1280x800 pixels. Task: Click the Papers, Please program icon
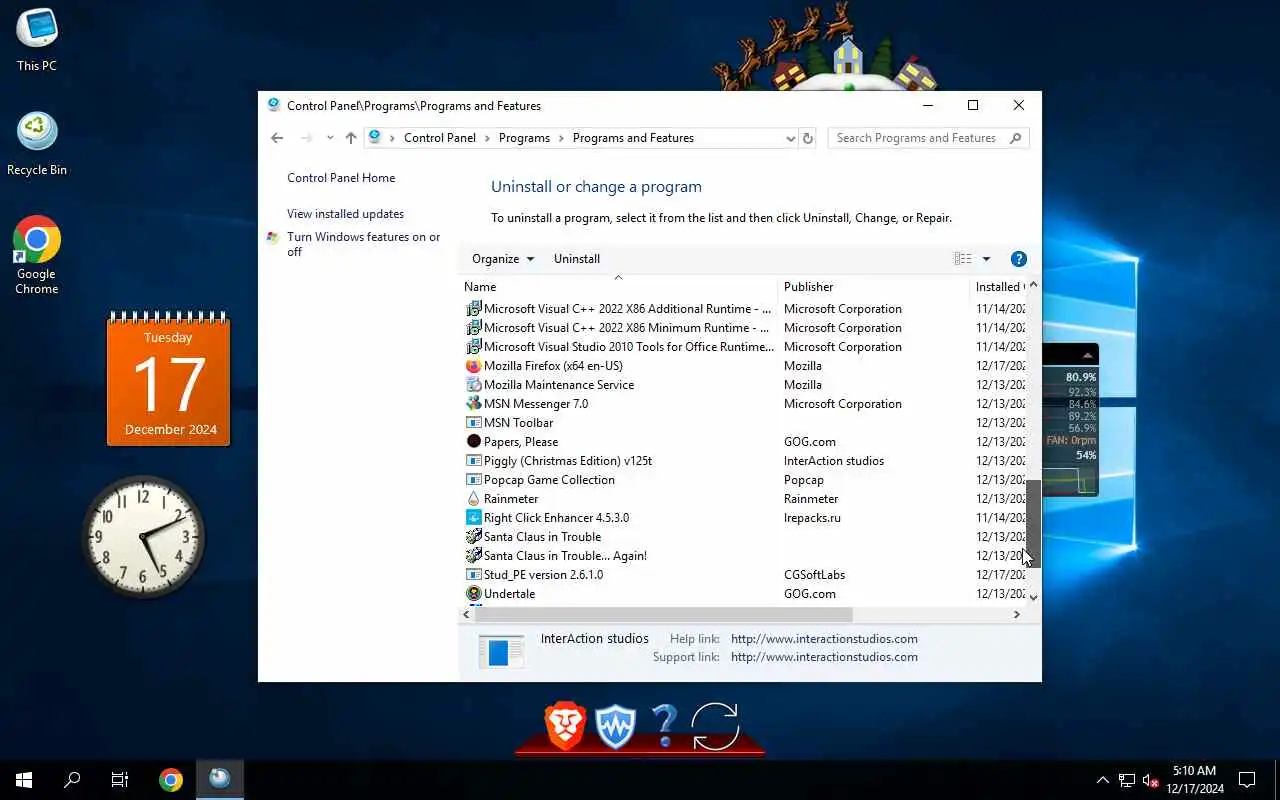click(474, 442)
